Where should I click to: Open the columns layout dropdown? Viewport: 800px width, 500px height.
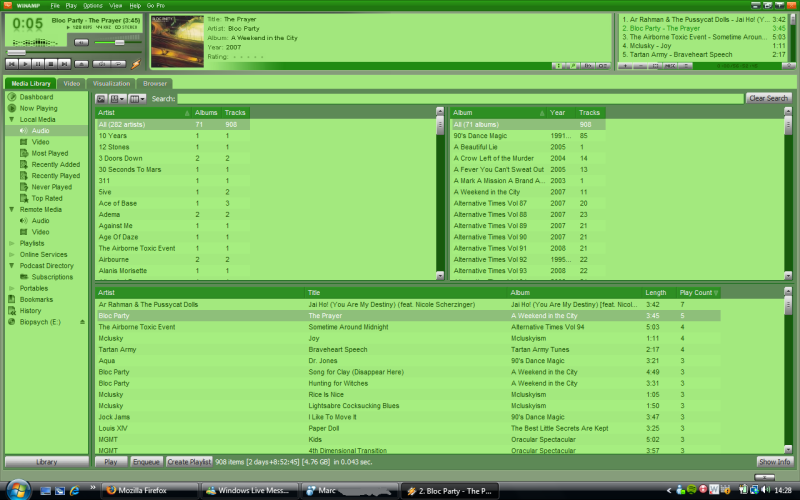click(137, 99)
